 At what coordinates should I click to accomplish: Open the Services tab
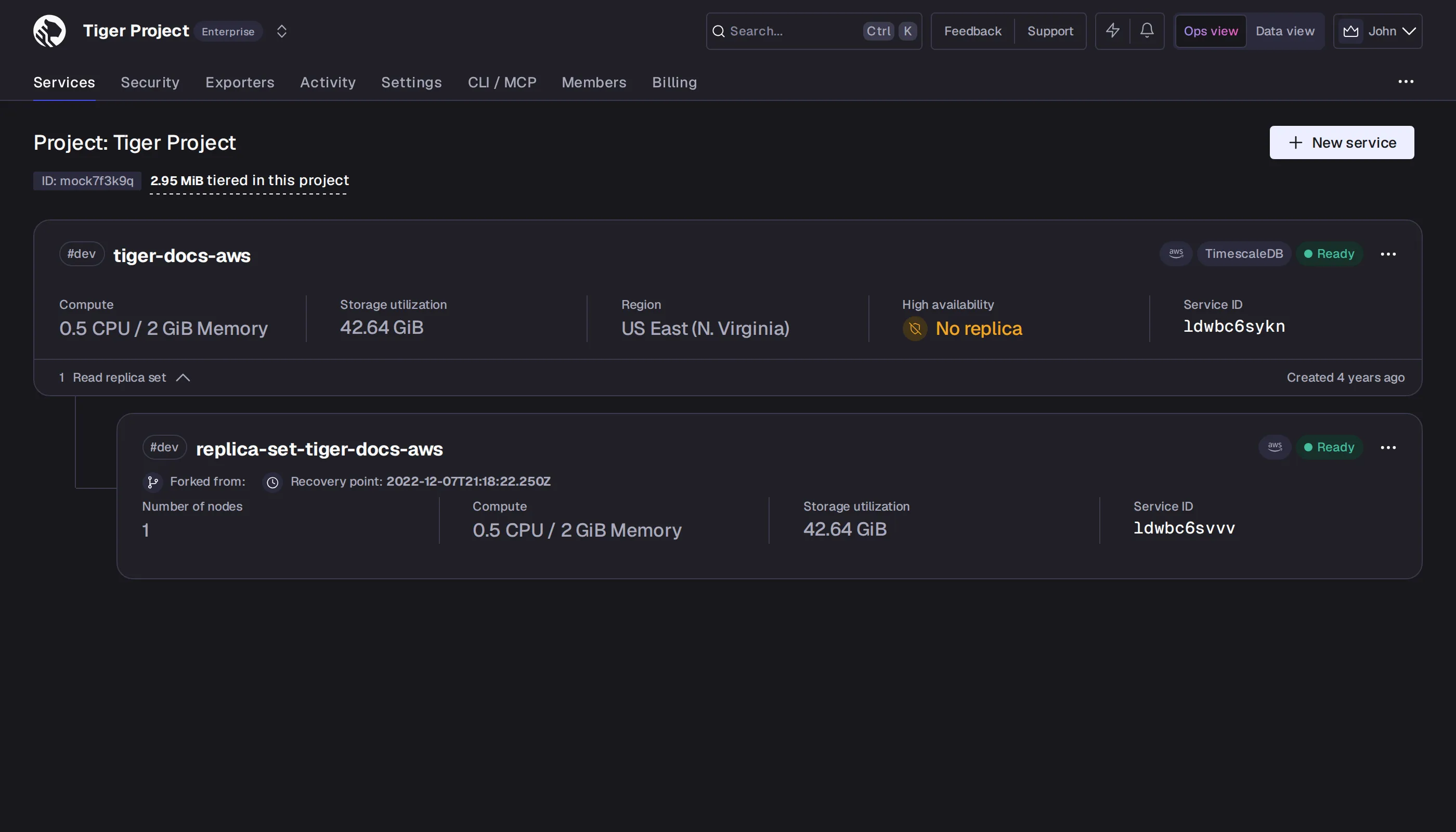click(64, 82)
